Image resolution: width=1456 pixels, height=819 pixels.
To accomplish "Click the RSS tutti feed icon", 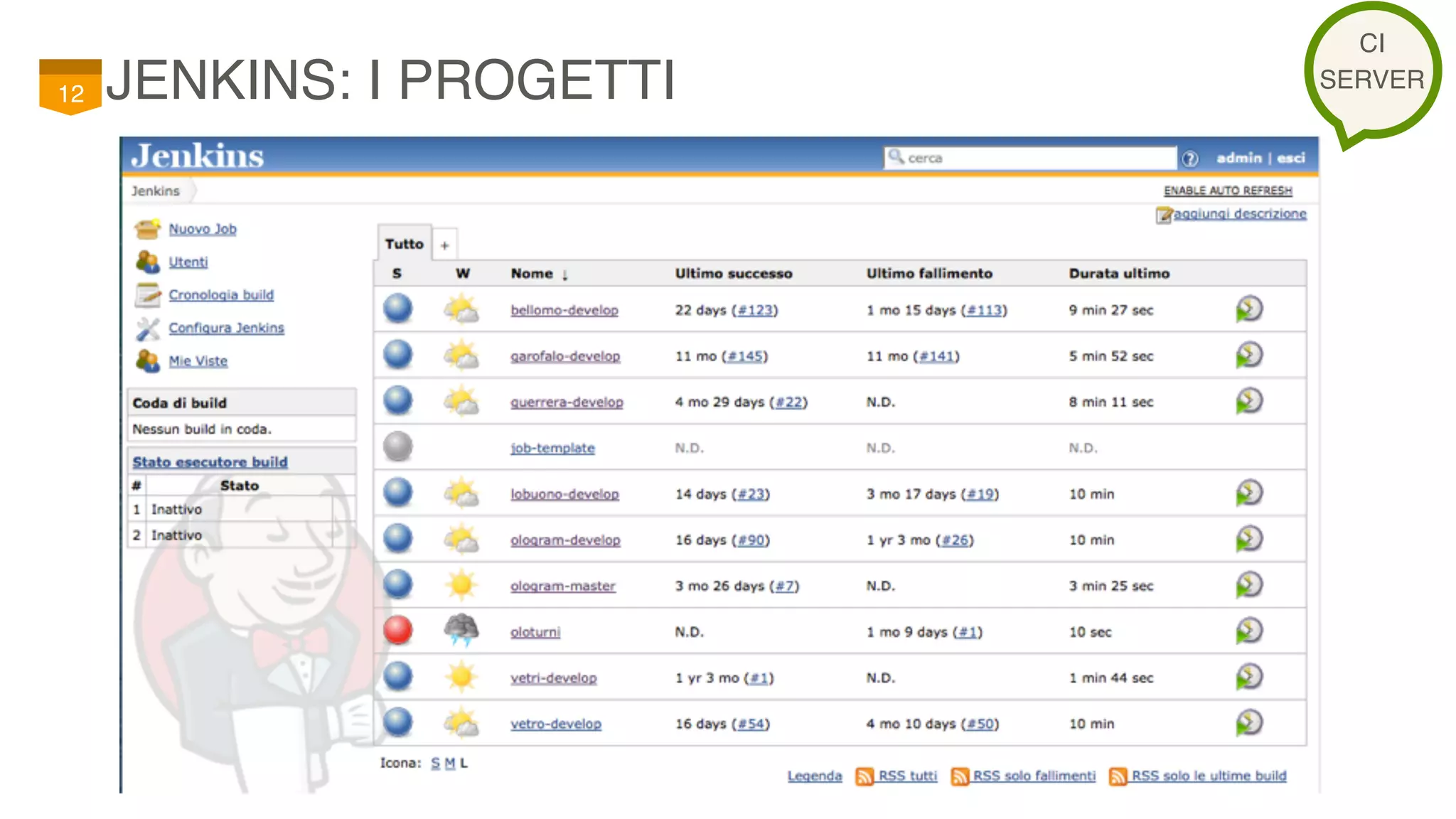I will (864, 776).
